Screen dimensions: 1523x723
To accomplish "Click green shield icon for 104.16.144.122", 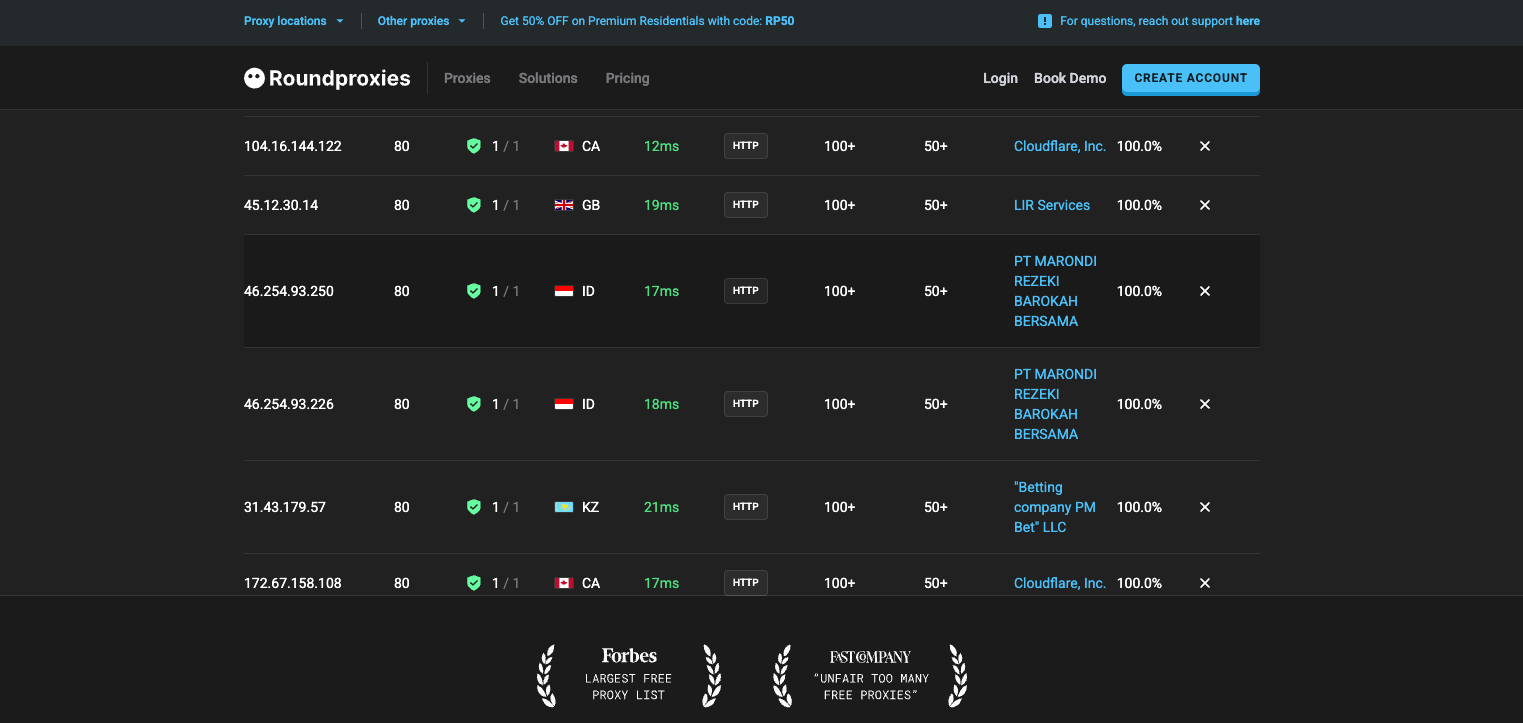I will click(474, 146).
